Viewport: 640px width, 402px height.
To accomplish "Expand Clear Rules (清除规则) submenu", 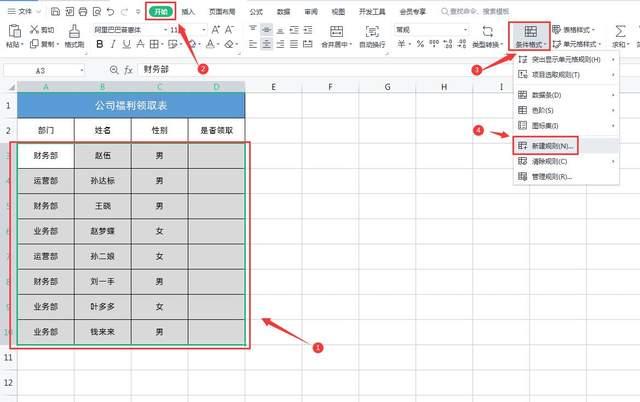I will pyautogui.click(x=566, y=161).
